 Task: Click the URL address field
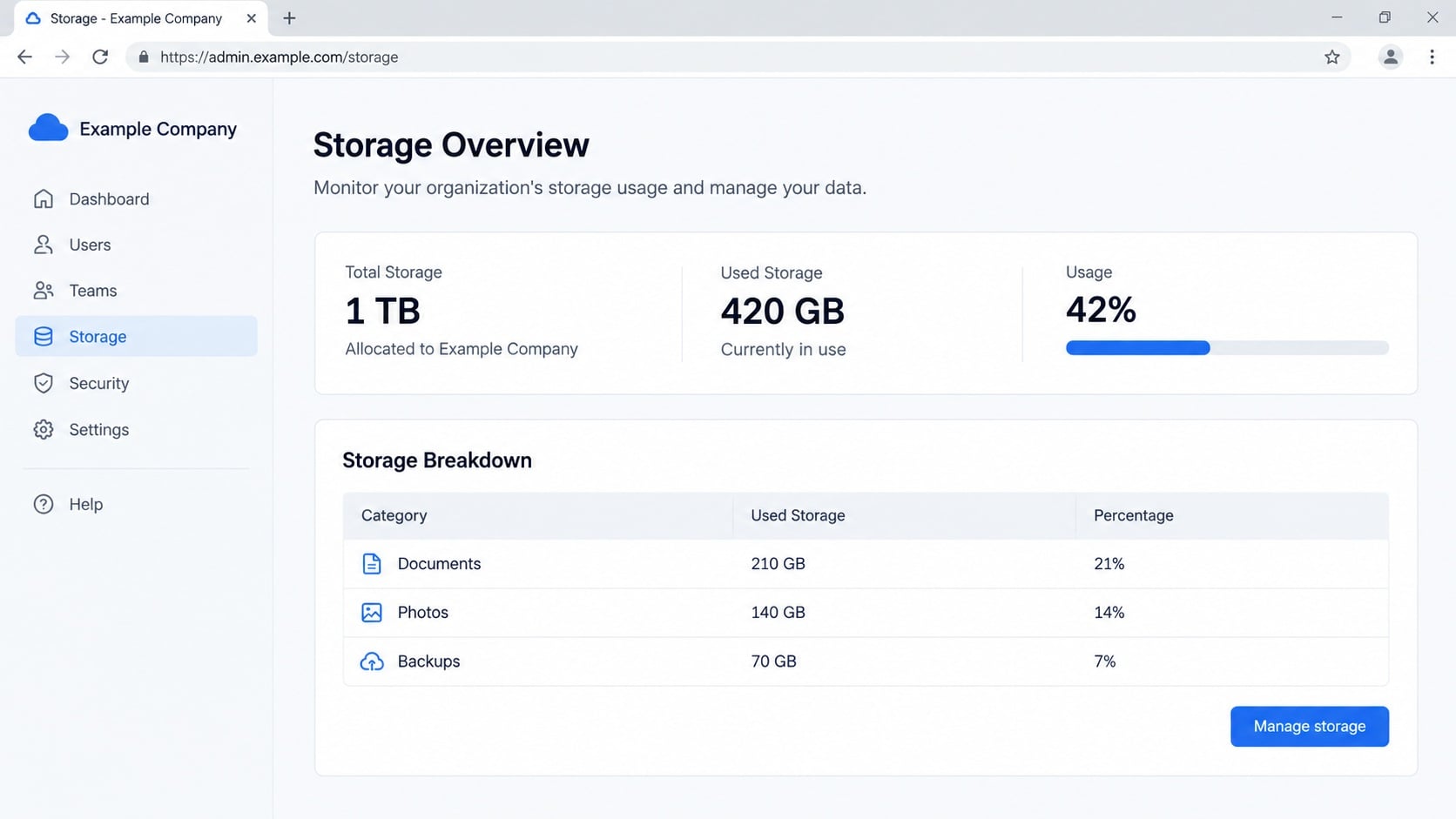(738, 57)
